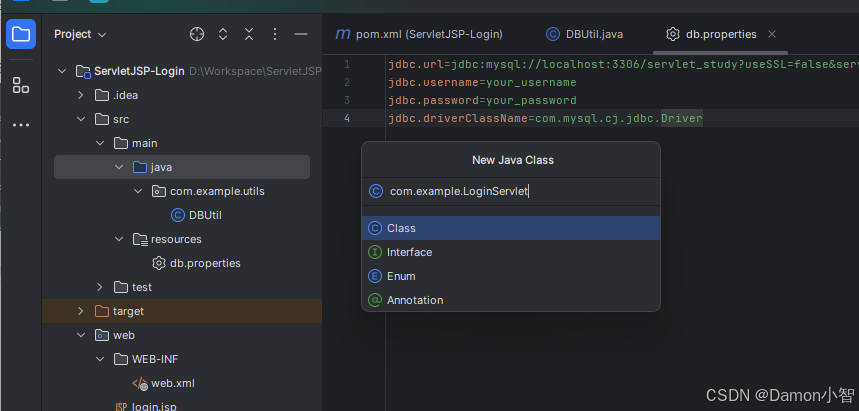Choose Class in New Java Class list
This screenshot has height=411, width=859.
click(511, 228)
